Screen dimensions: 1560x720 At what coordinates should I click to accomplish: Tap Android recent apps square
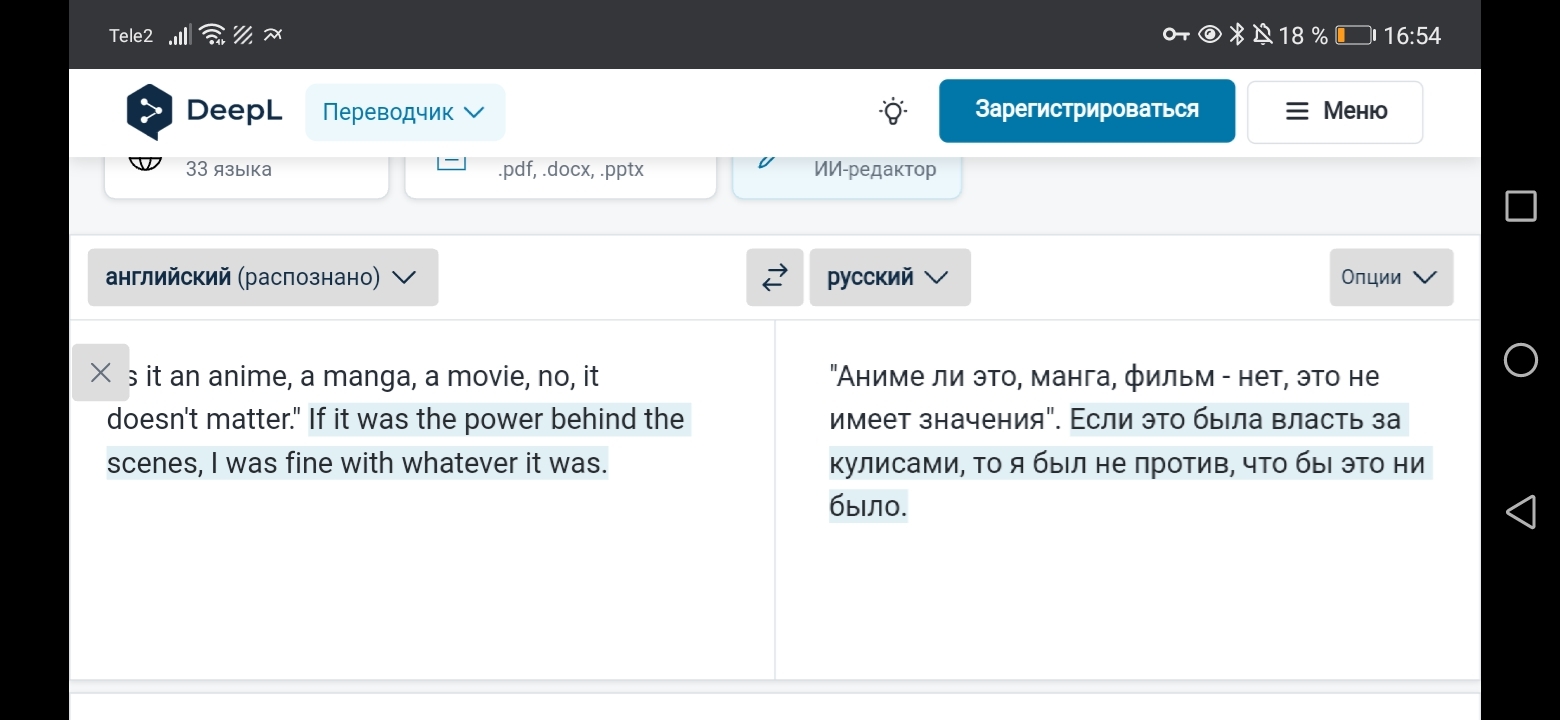(1520, 206)
